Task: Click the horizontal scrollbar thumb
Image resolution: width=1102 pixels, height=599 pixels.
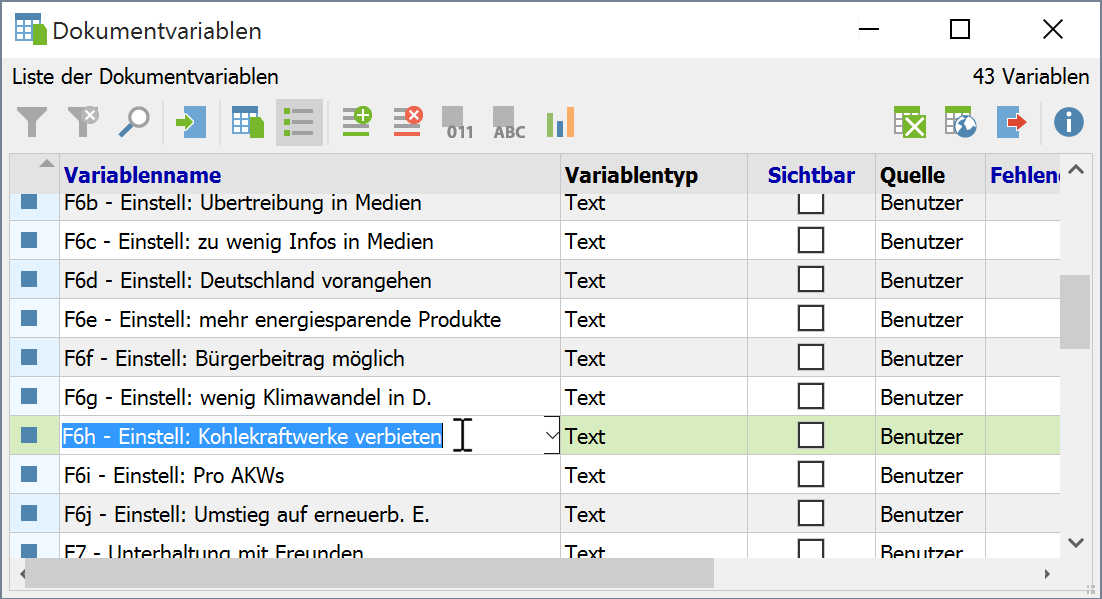Action: tap(370, 573)
